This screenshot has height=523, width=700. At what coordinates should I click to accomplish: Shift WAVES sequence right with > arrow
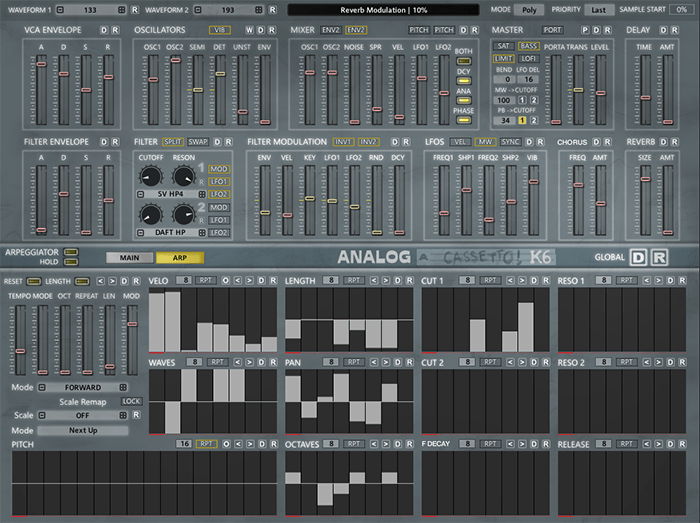click(x=250, y=362)
